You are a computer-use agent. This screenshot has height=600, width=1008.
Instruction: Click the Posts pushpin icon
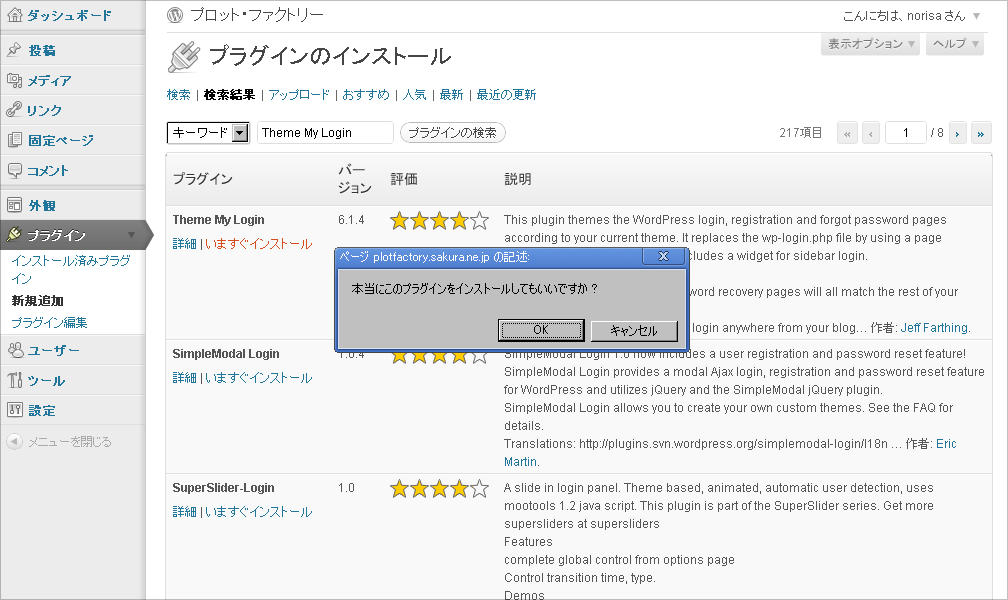[14, 50]
